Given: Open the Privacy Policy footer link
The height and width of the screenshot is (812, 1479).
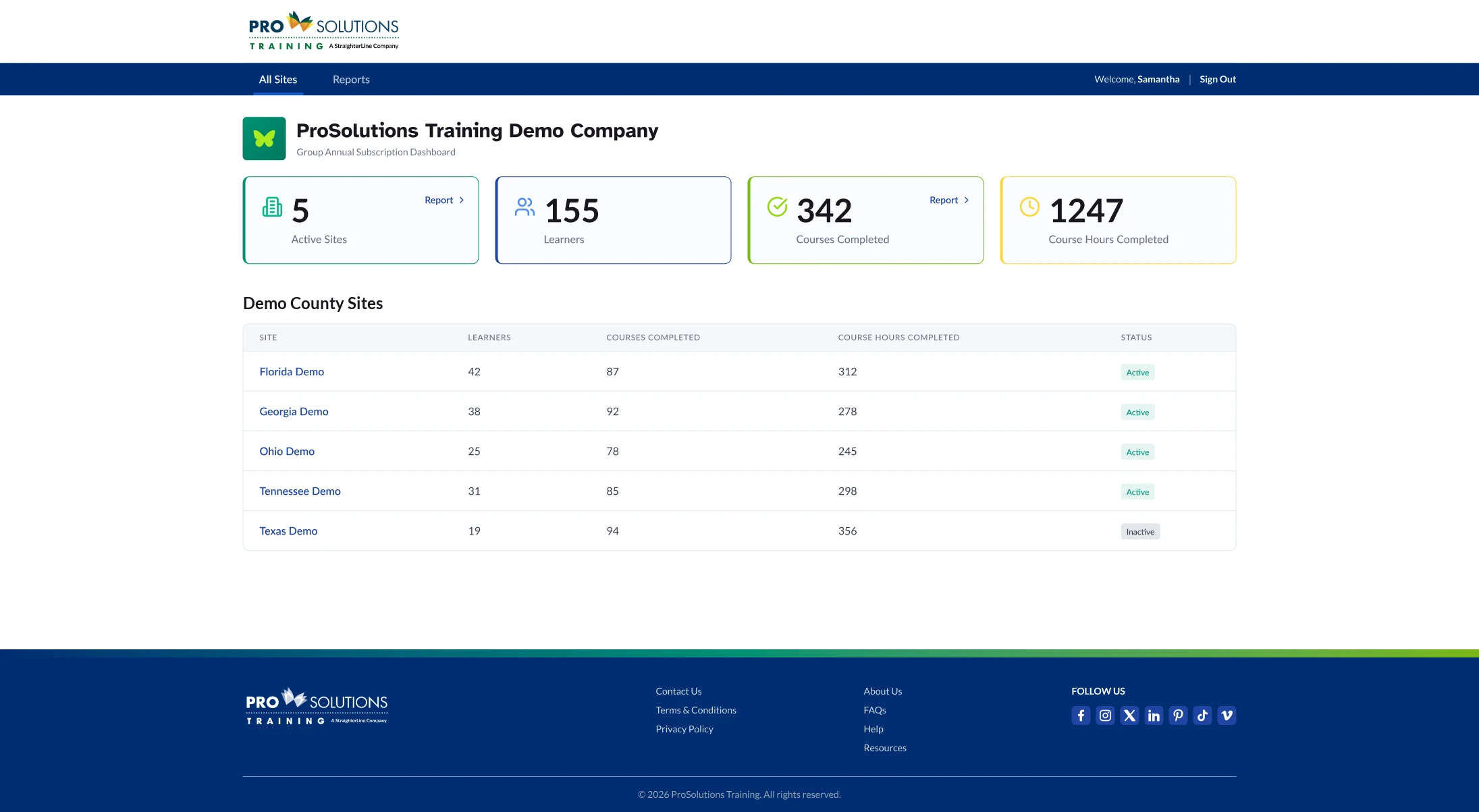Looking at the screenshot, I should (684, 729).
